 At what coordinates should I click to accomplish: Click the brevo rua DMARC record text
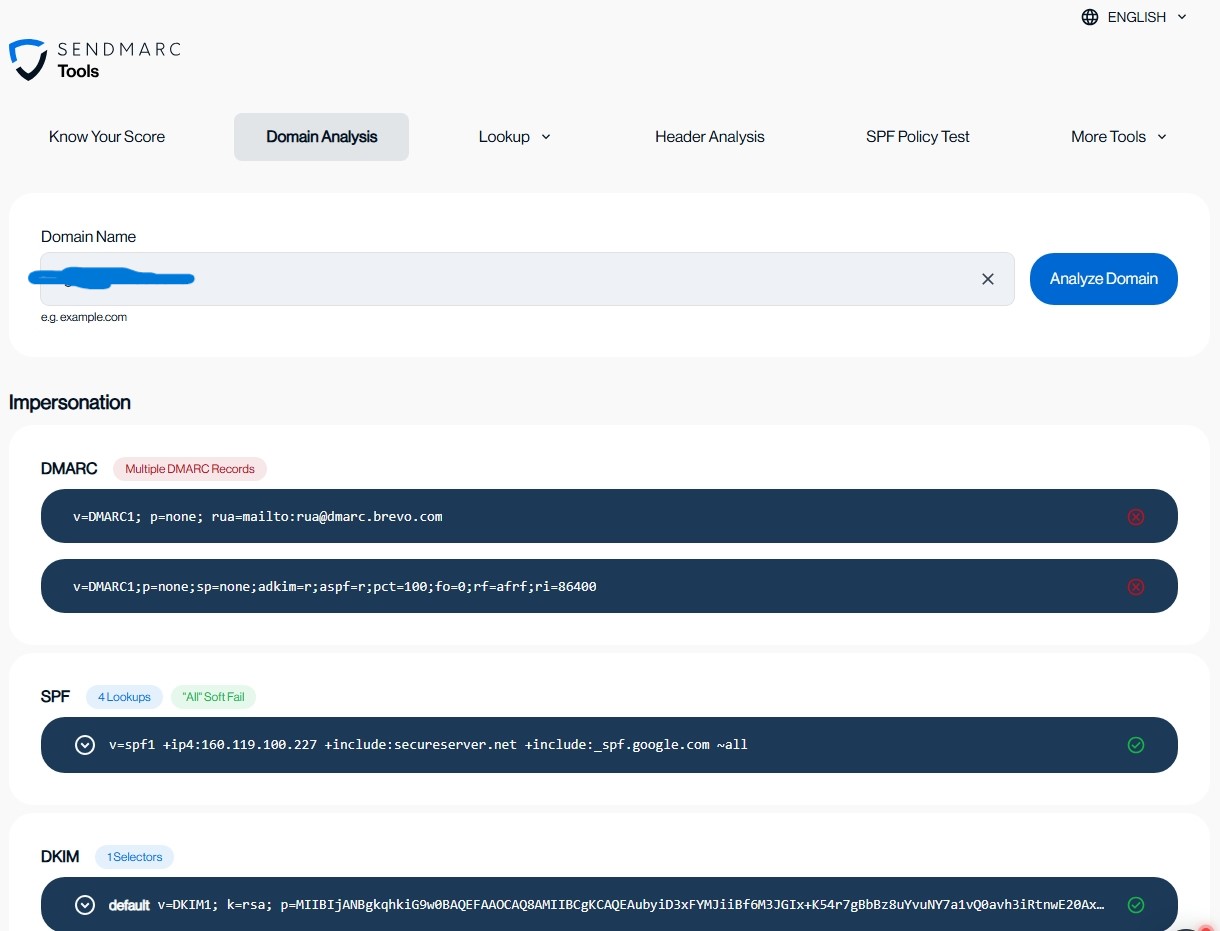click(x=258, y=517)
